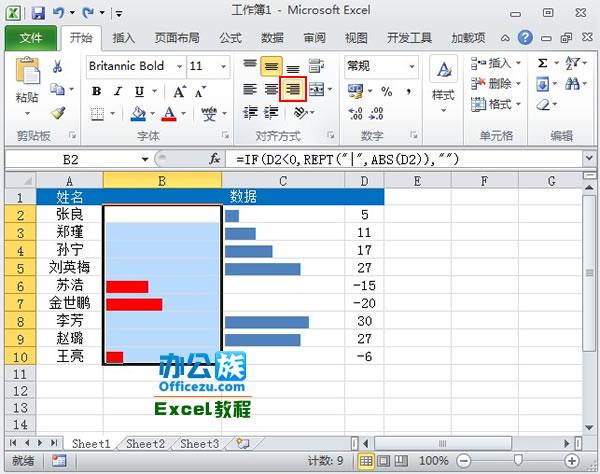Toggle Underline formatting

139,91
